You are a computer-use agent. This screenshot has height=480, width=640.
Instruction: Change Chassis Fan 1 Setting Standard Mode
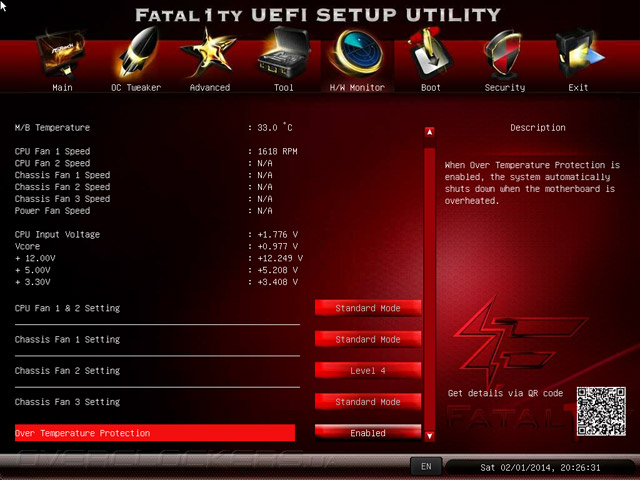click(368, 339)
